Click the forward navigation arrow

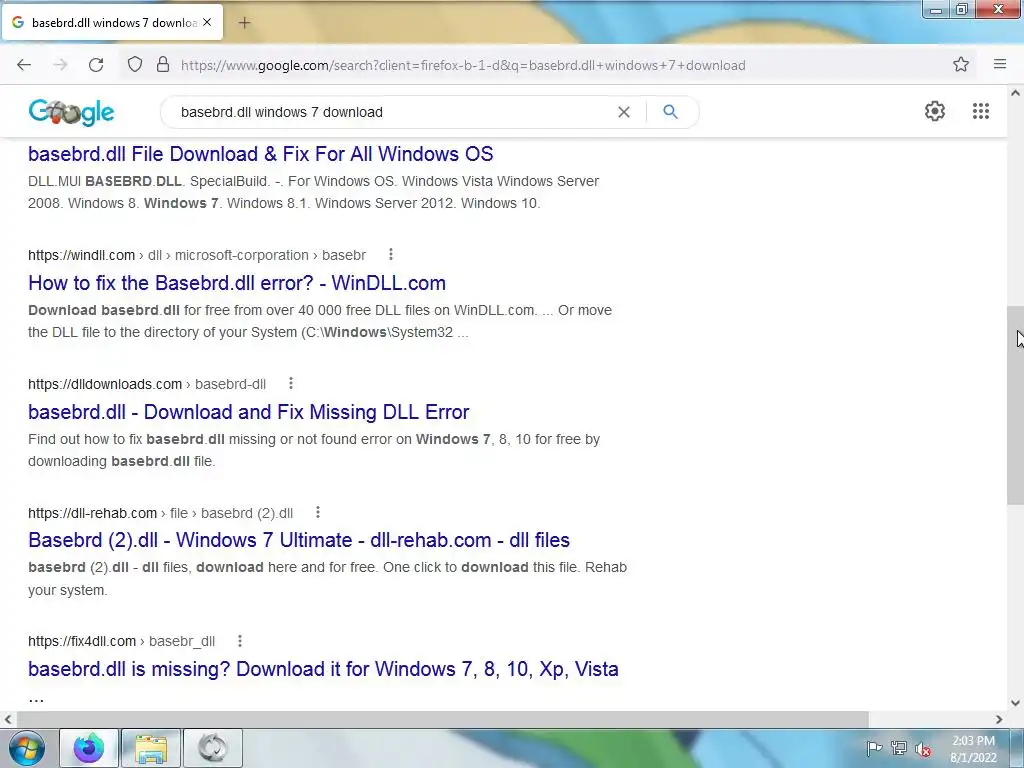click(x=60, y=65)
